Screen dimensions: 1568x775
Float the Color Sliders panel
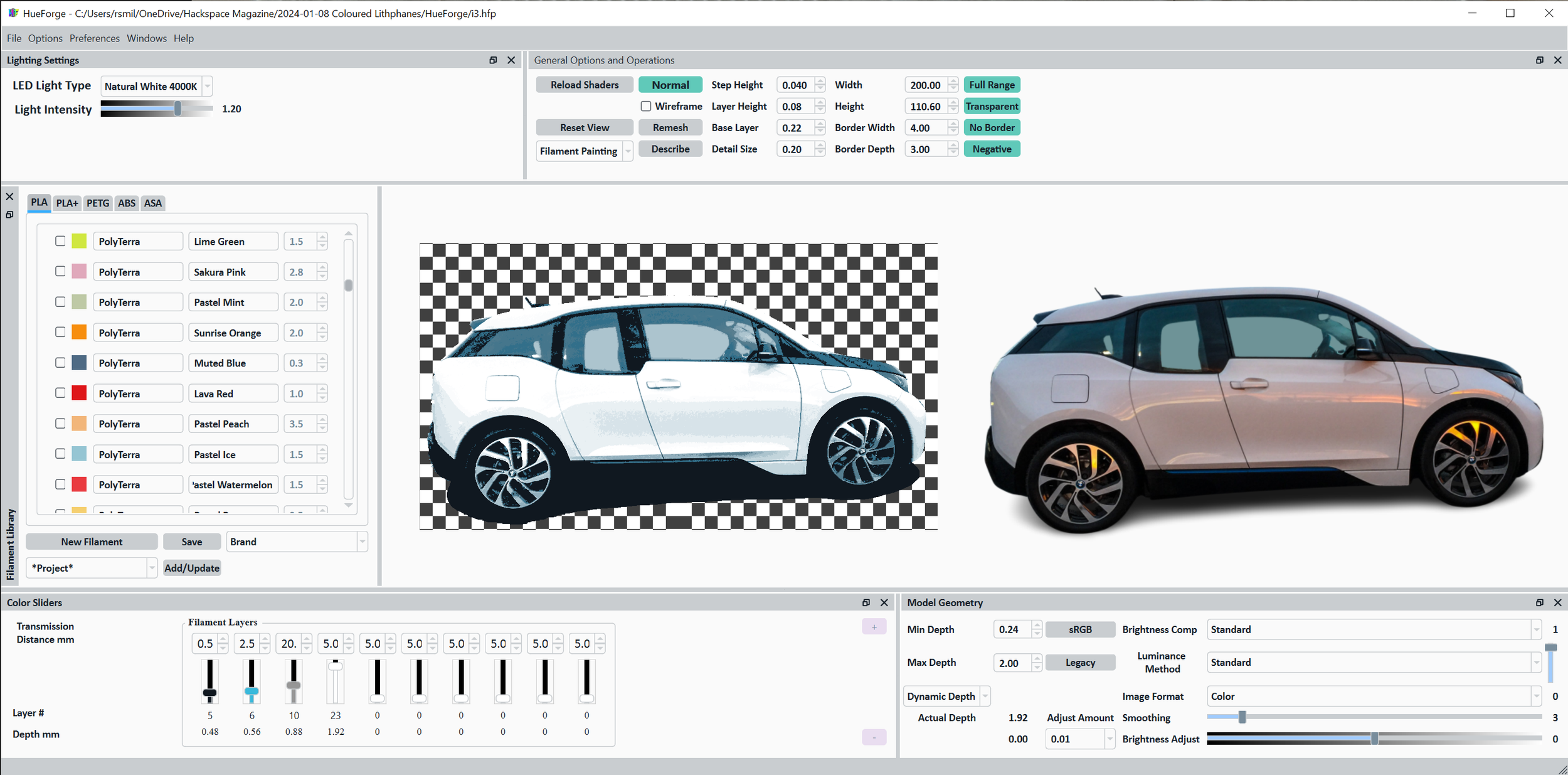pyautogui.click(x=866, y=602)
